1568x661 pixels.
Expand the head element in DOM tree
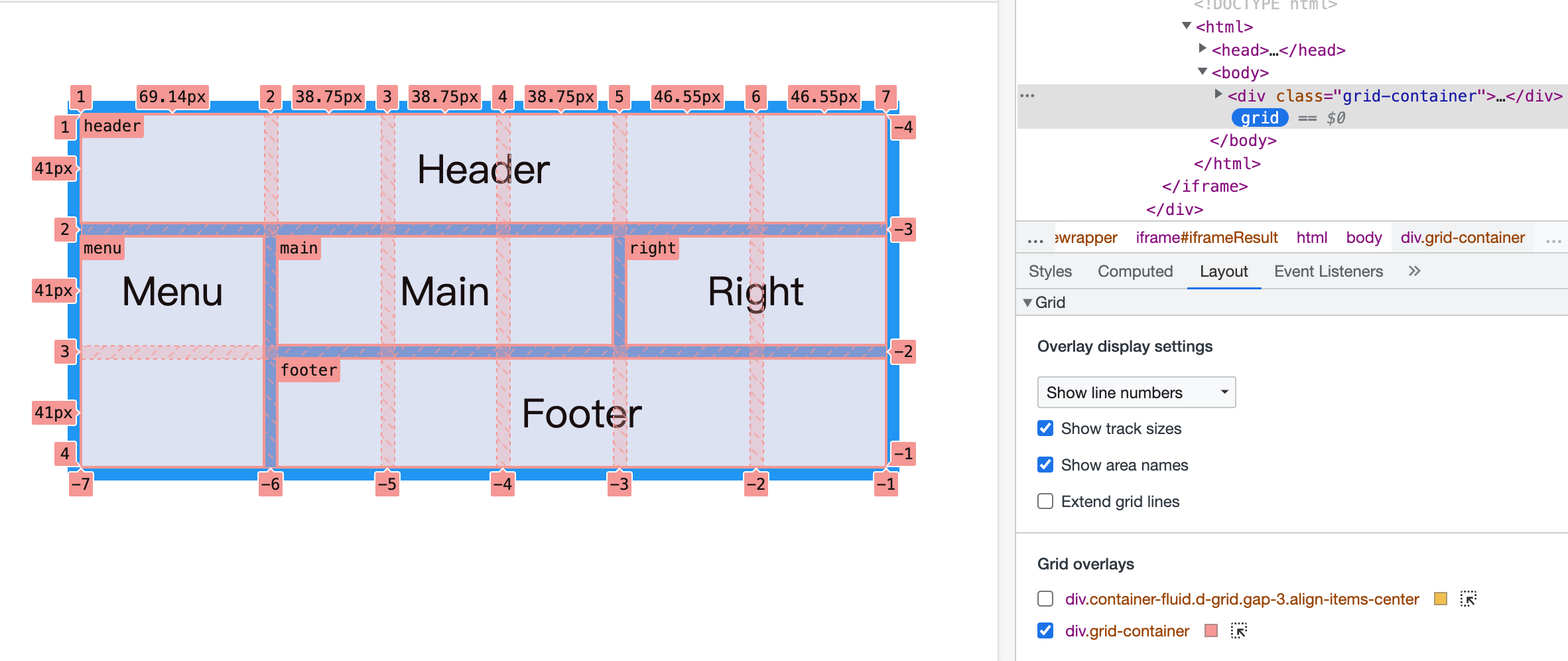tap(1203, 48)
